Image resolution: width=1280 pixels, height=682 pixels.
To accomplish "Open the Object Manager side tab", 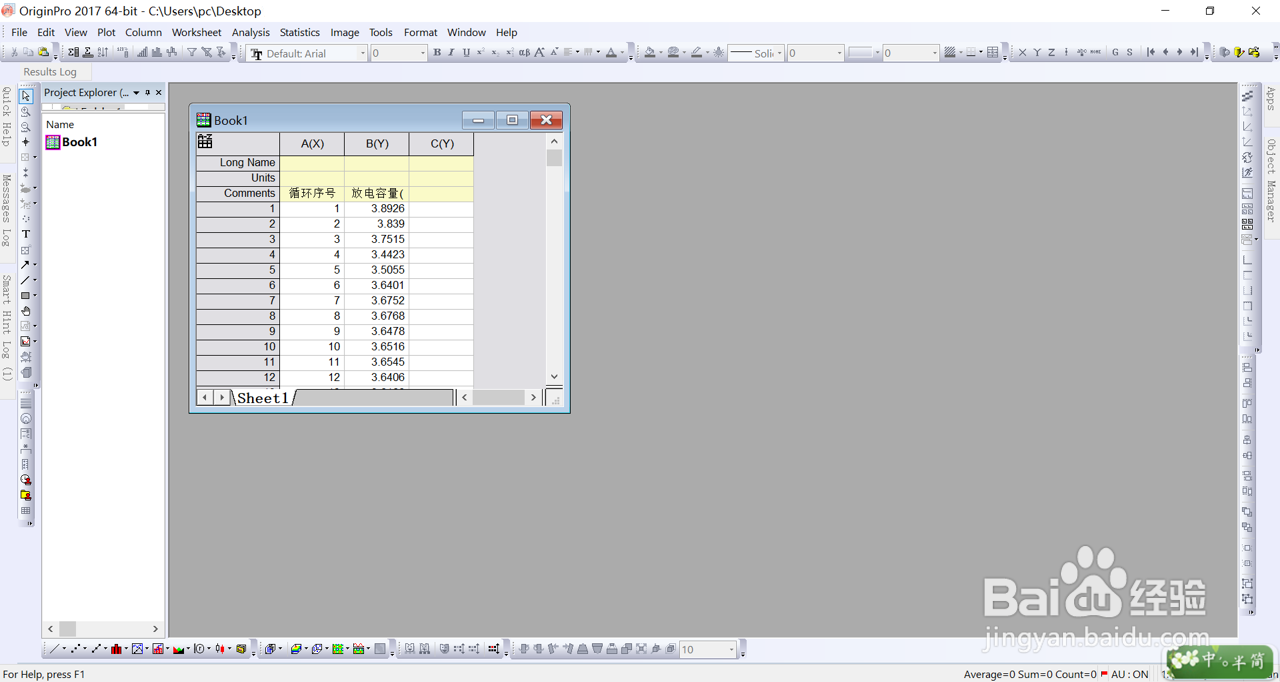I will 1271,180.
